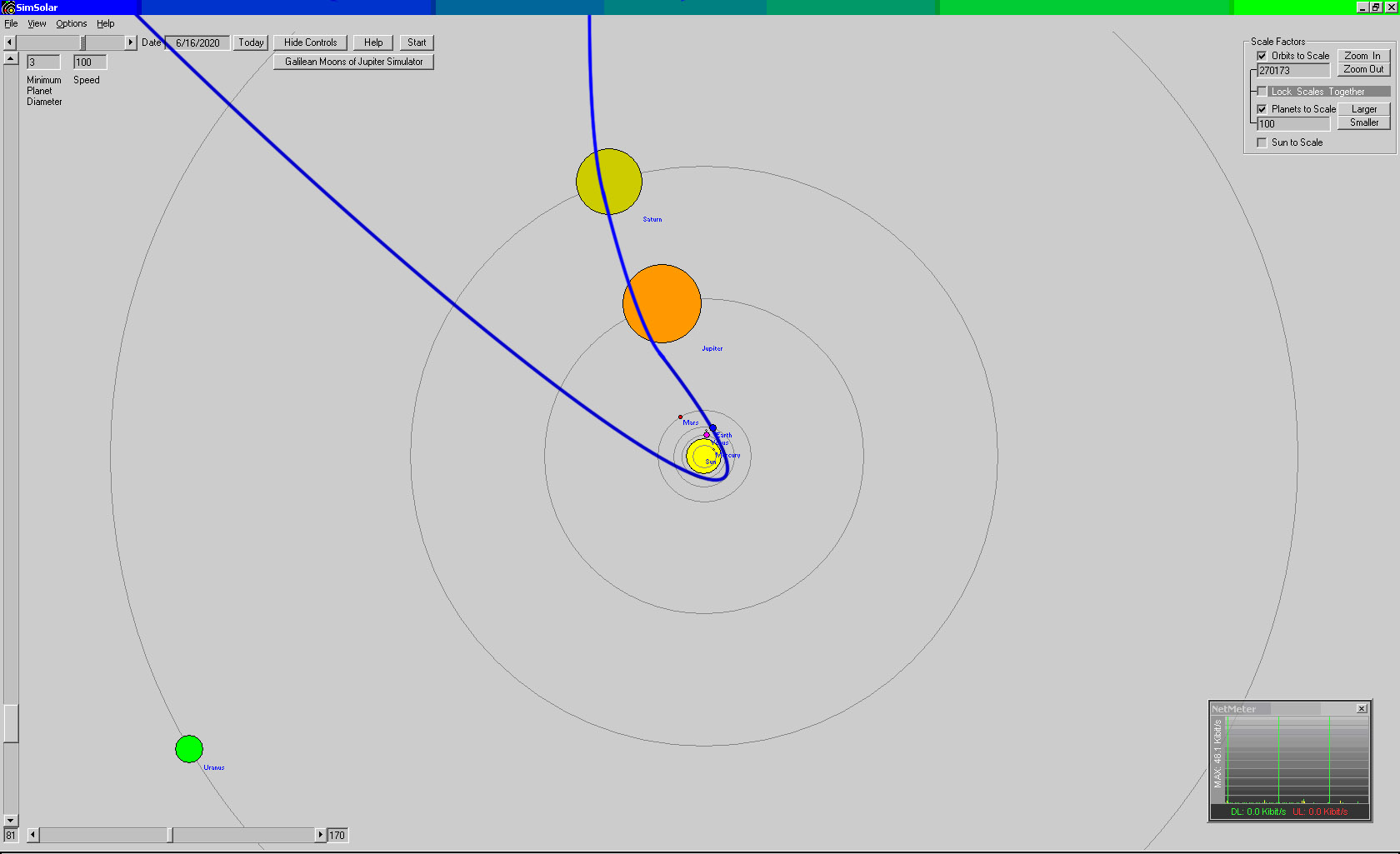The image size is (1400, 854).
Task: Click the green Uranus planet disk
Action: pos(189,749)
